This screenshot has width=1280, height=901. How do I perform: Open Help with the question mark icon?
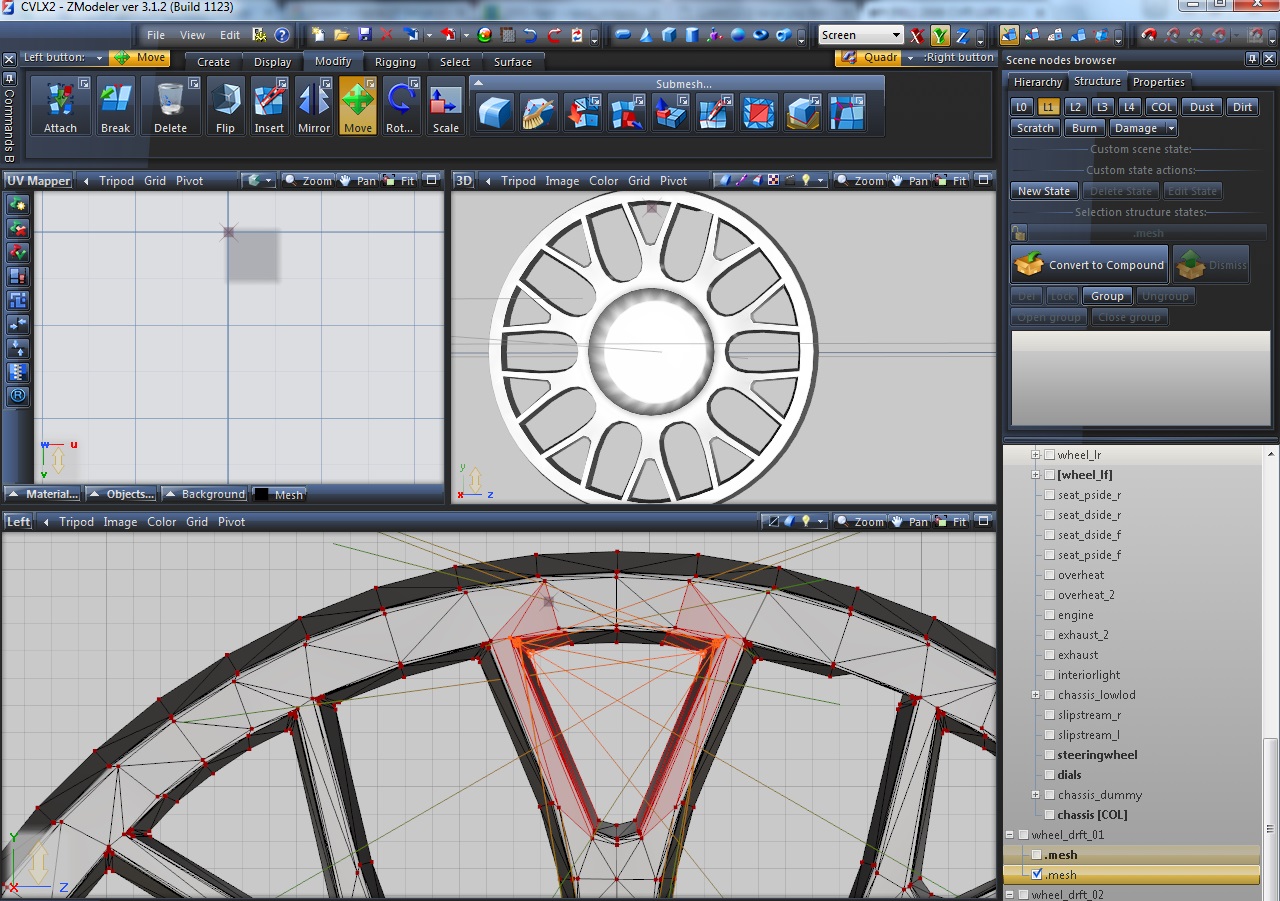click(x=282, y=35)
